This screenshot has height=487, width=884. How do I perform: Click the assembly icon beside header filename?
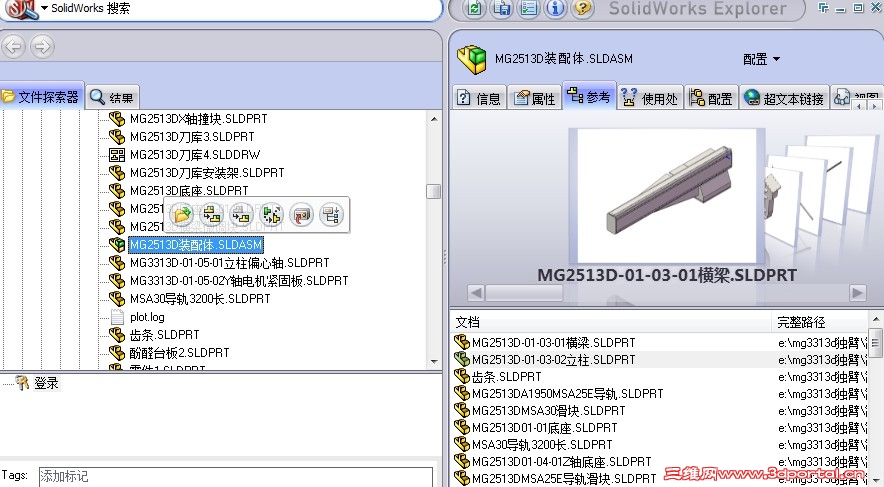point(472,59)
